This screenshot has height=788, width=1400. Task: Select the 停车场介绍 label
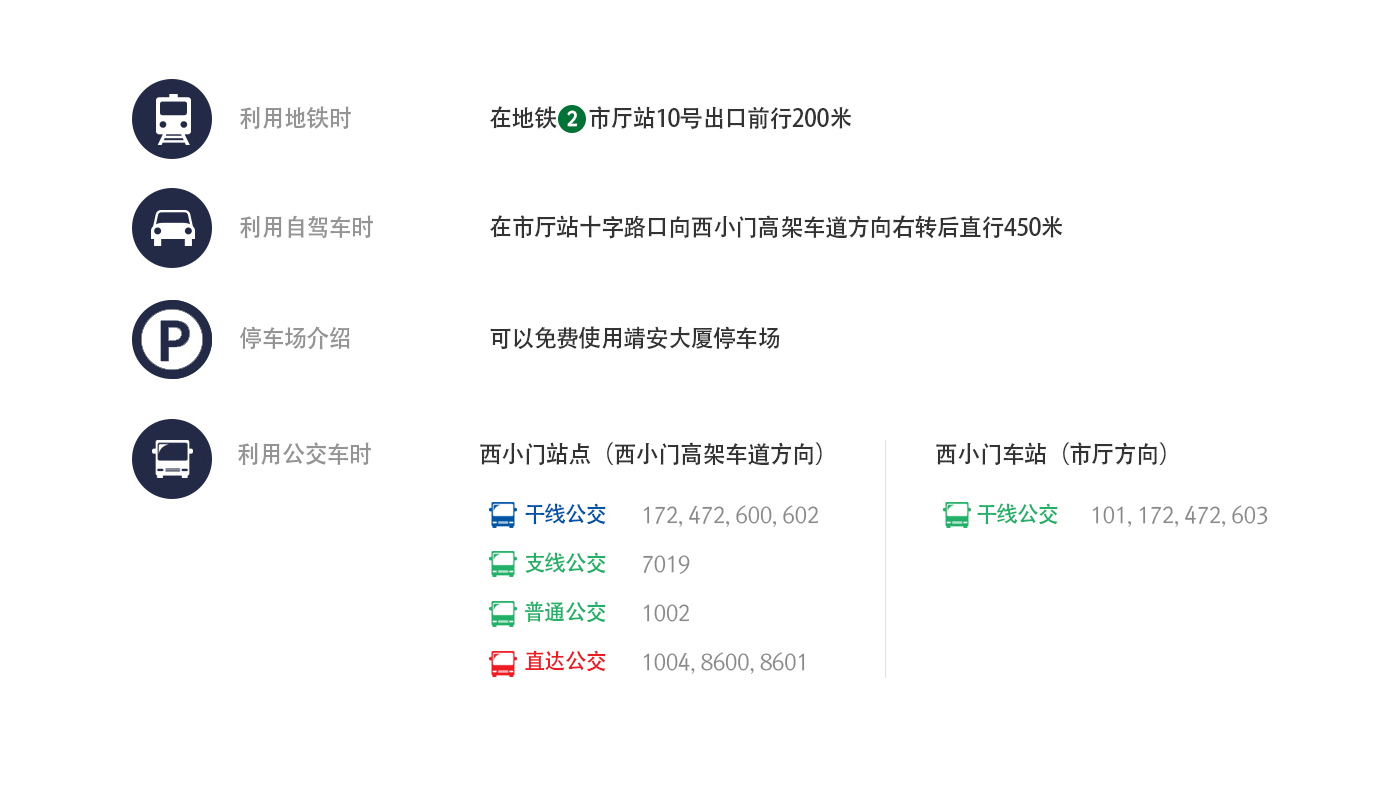[x=295, y=339]
